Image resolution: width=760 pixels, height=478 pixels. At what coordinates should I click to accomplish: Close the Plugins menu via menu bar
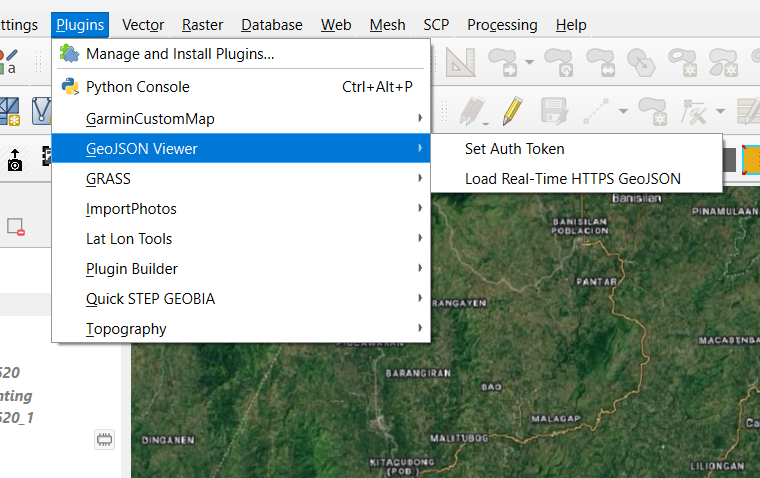[x=80, y=25]
